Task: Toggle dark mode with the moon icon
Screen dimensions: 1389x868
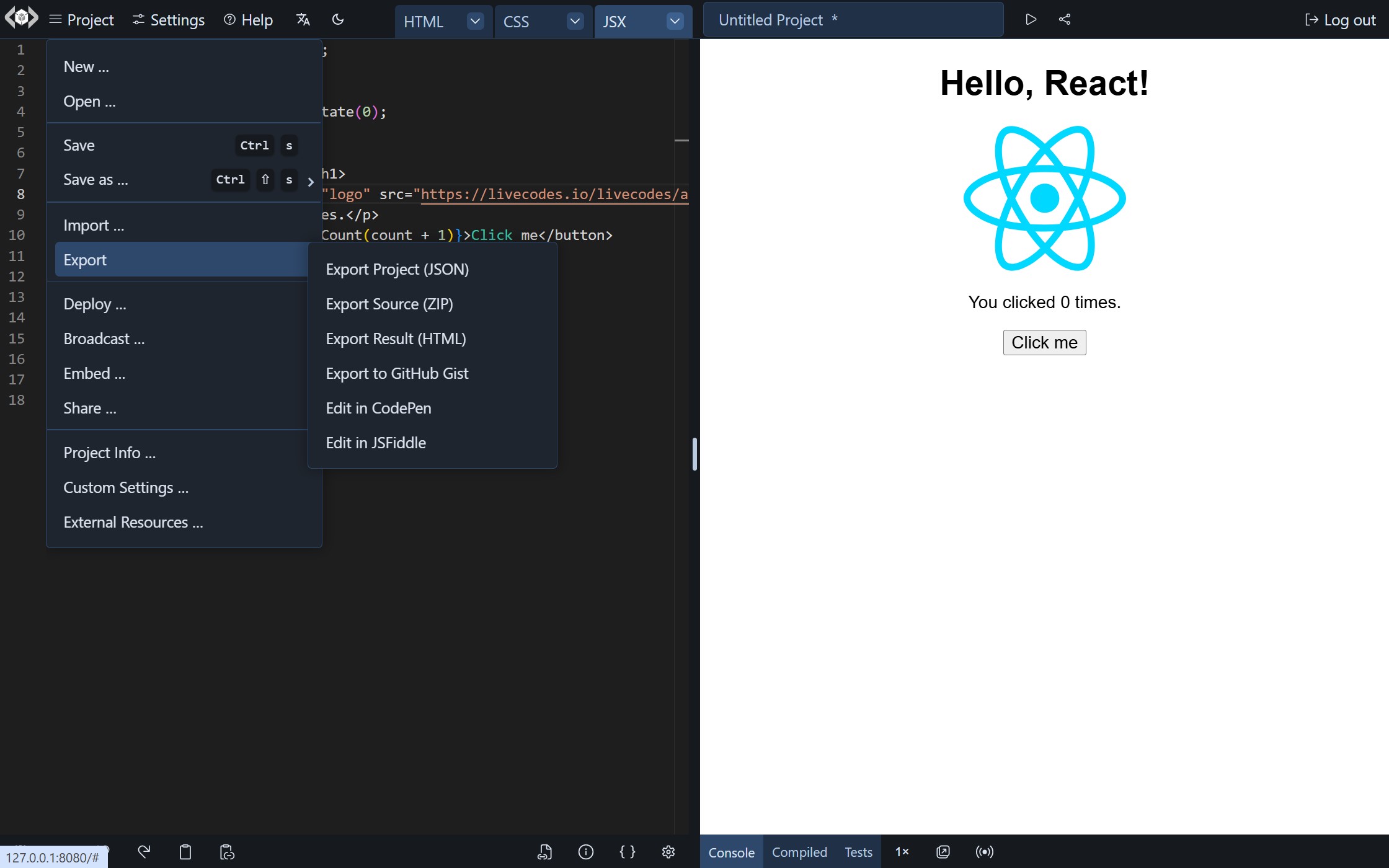Action: [338, 19]
